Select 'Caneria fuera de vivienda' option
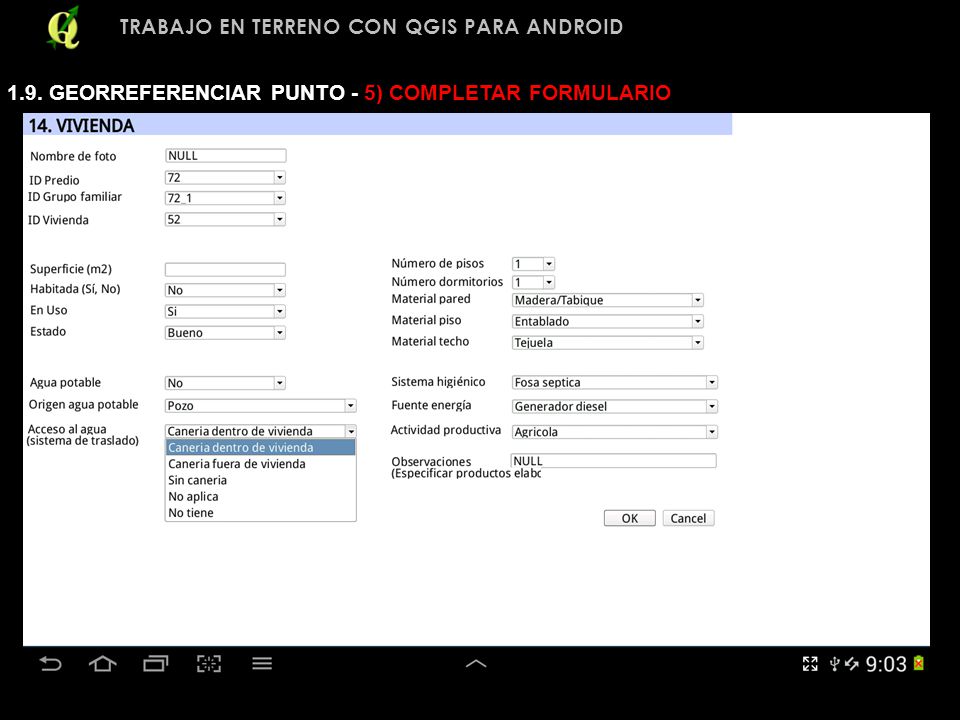This screenshot has height=720, width=960. coord(261,464)
